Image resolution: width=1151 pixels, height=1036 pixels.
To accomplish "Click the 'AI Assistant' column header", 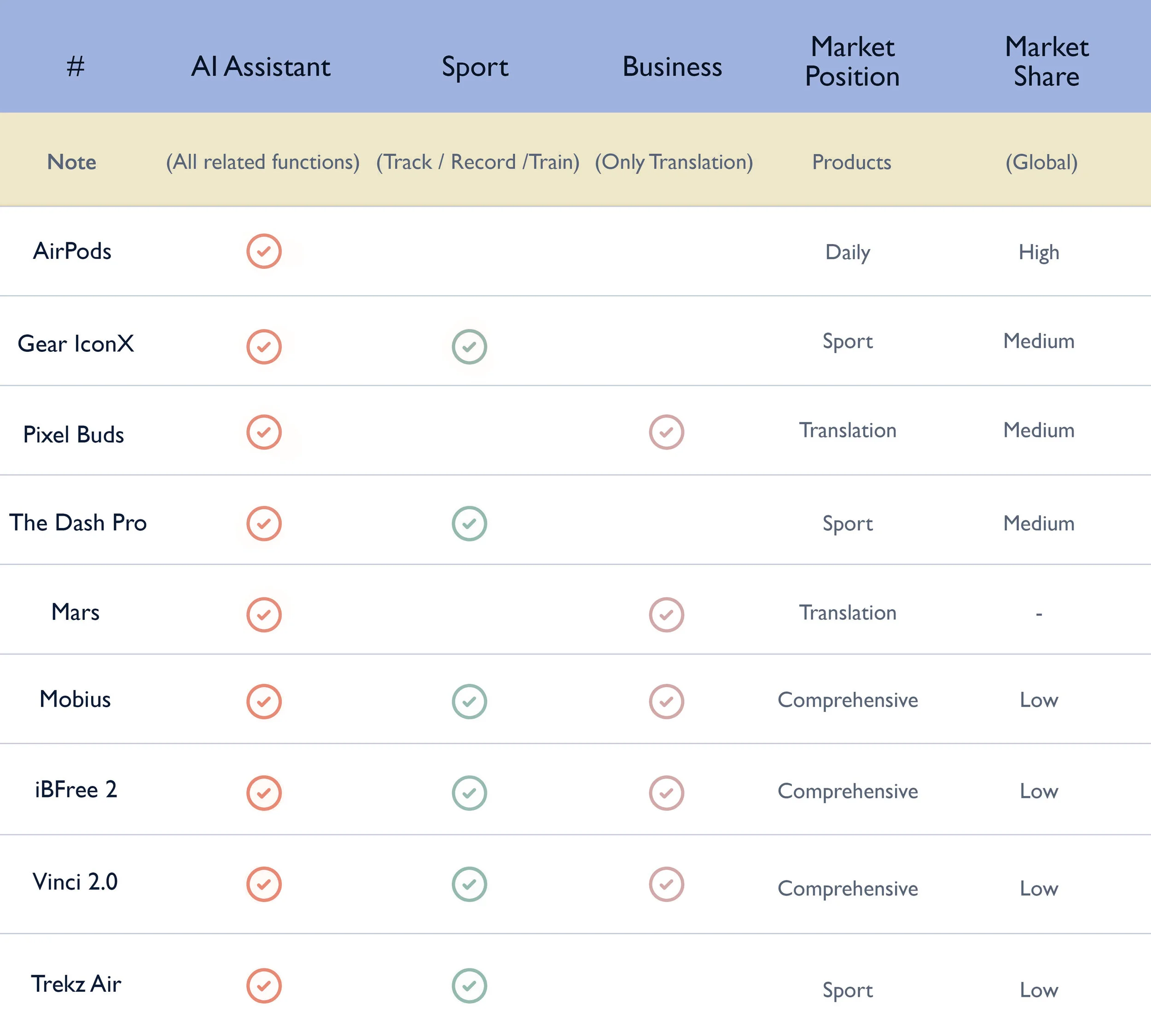I will pos(261,67).
